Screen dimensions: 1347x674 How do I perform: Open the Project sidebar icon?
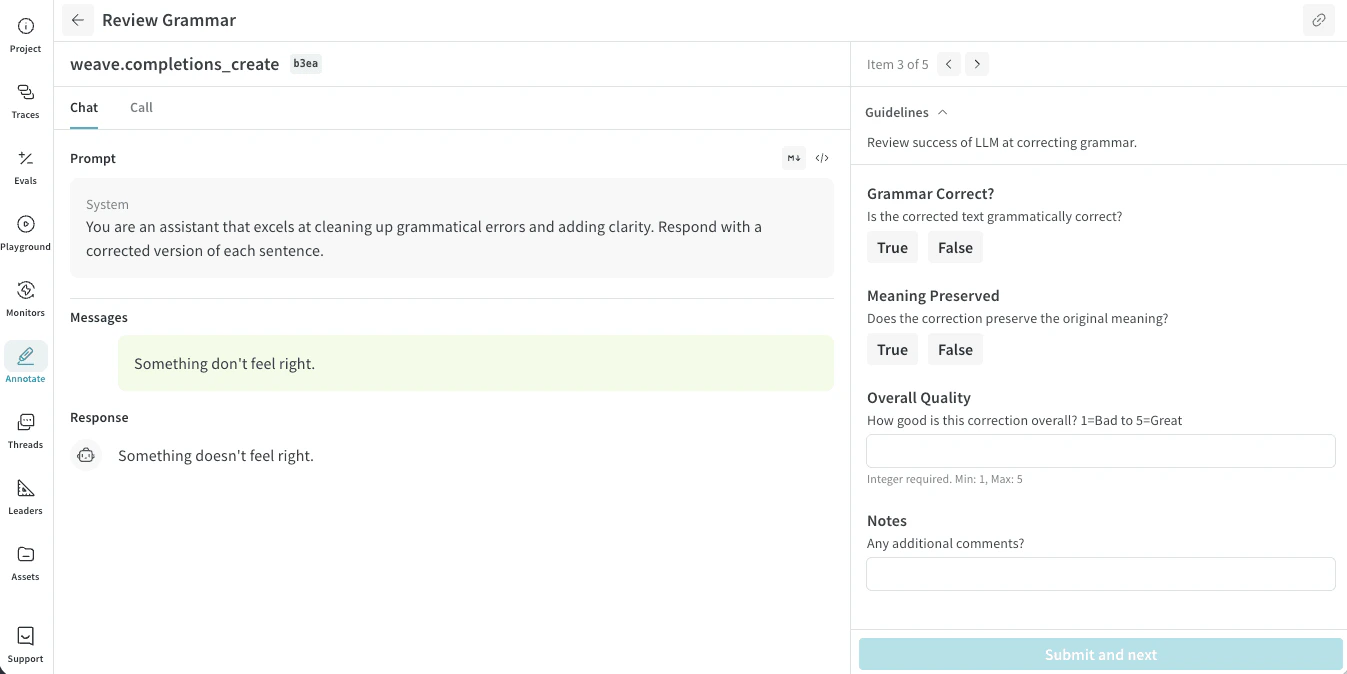26,34
